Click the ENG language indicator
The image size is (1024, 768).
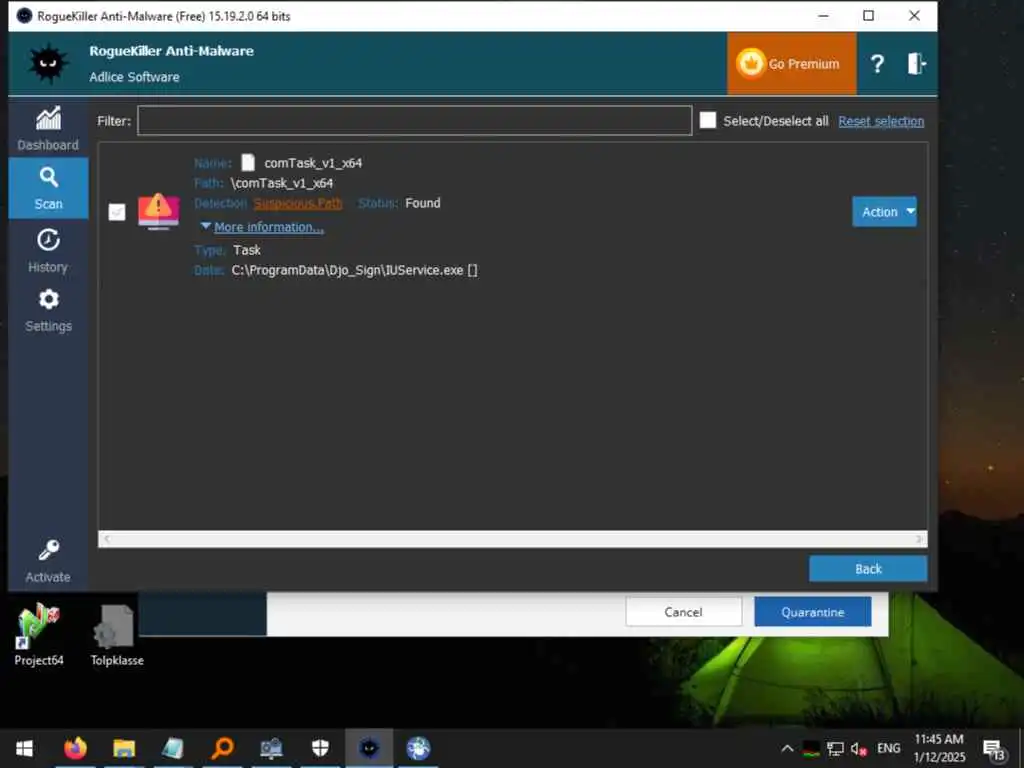click(888, 748)
